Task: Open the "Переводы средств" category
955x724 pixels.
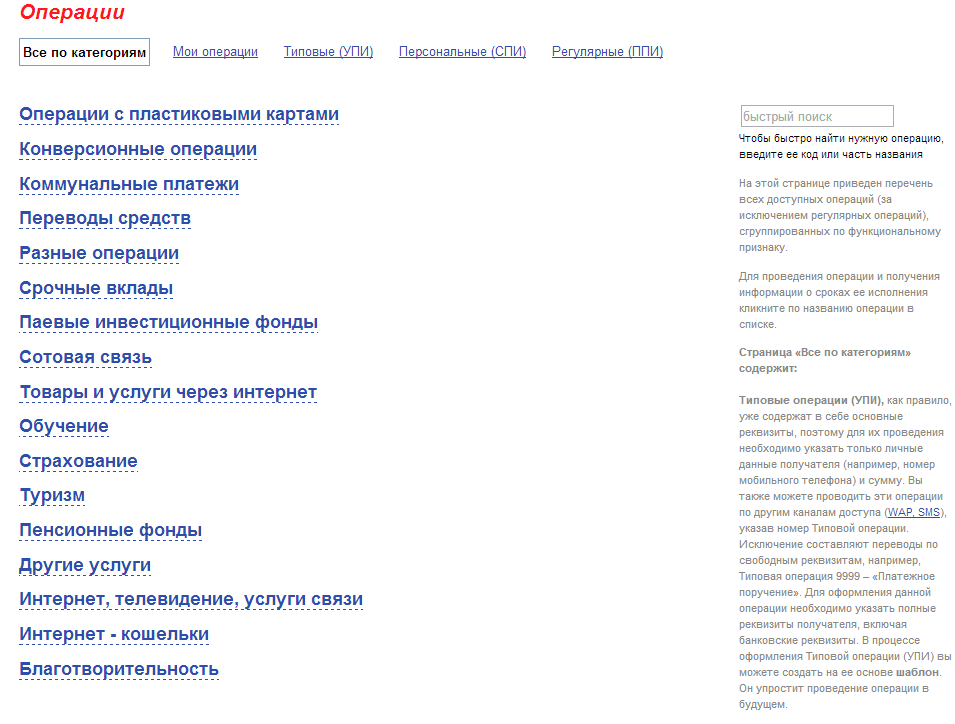Action: click(105, 219)
